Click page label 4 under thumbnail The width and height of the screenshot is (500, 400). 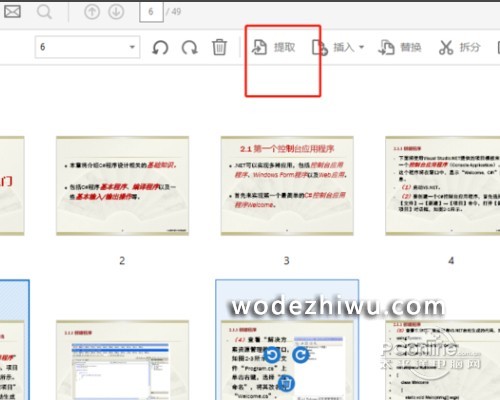[x=451, y=260]
